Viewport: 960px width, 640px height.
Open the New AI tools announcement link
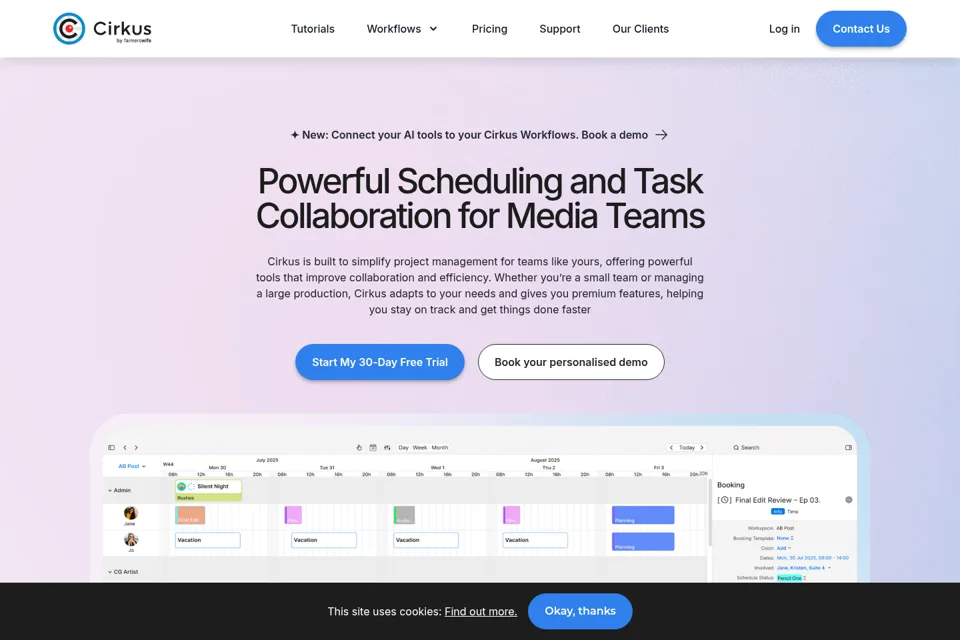coord(479,135)
